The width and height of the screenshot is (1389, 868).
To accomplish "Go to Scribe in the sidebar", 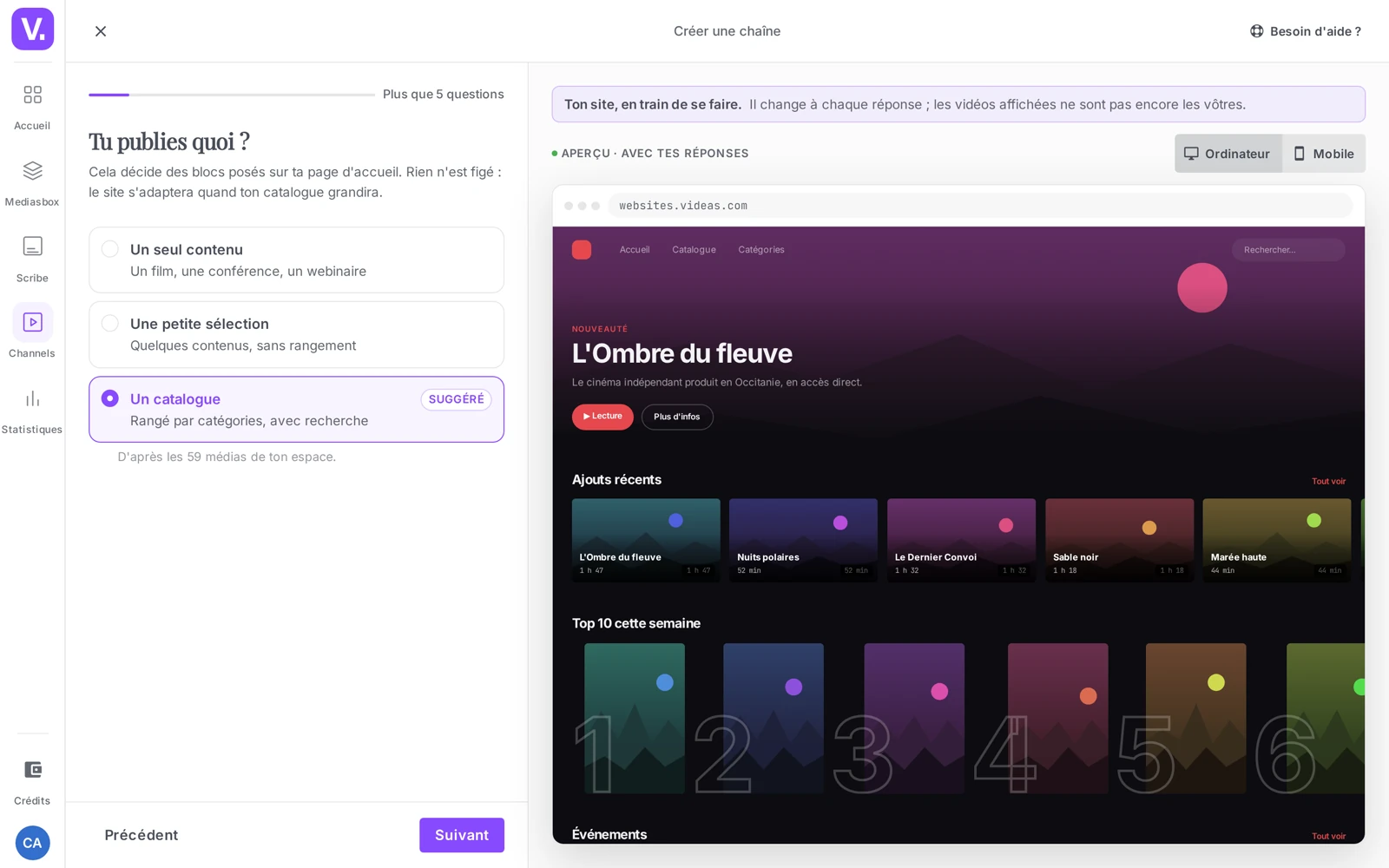I will tap(32, 258).
